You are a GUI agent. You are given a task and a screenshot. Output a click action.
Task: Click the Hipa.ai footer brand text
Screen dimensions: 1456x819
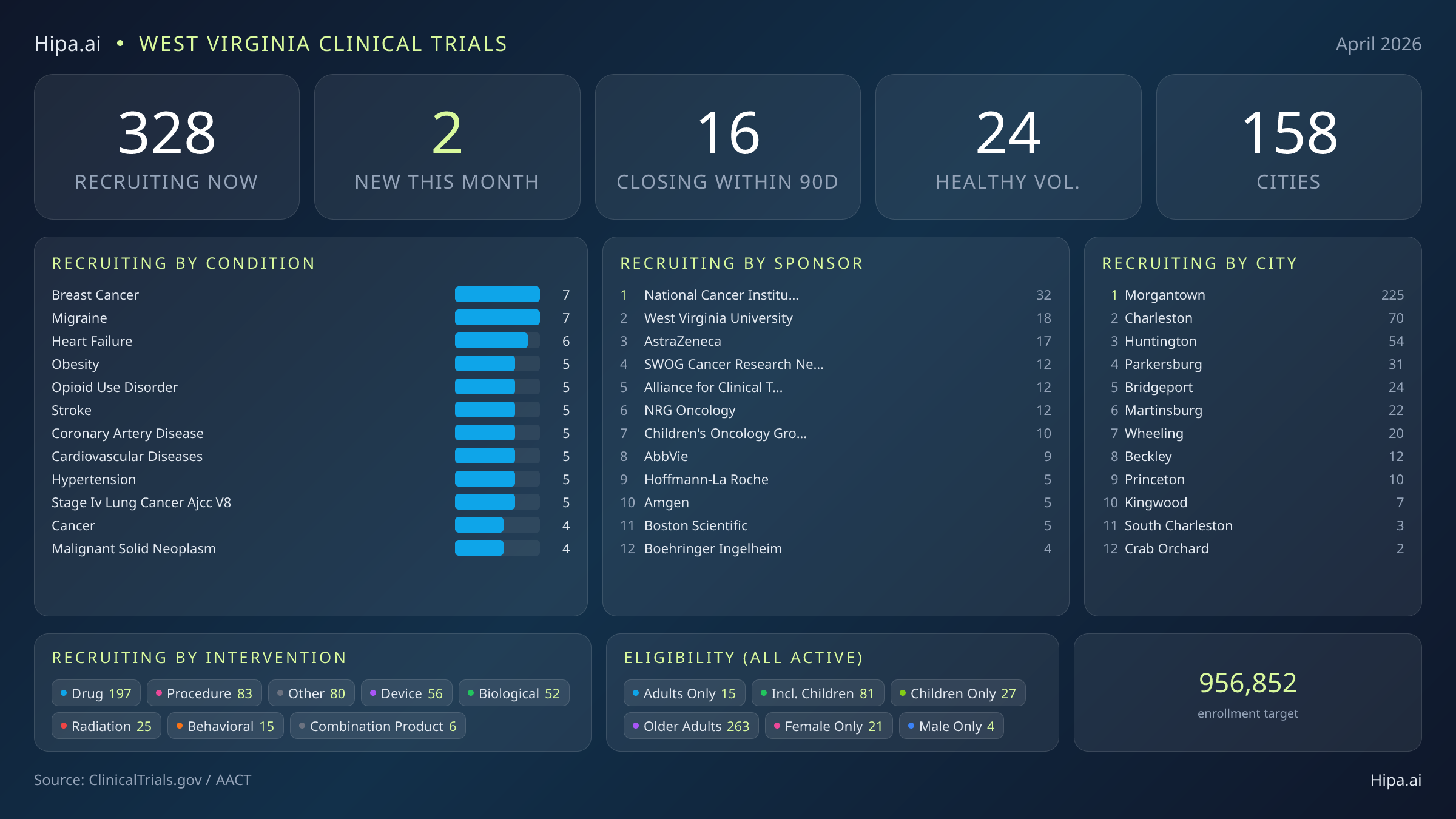1396,780
